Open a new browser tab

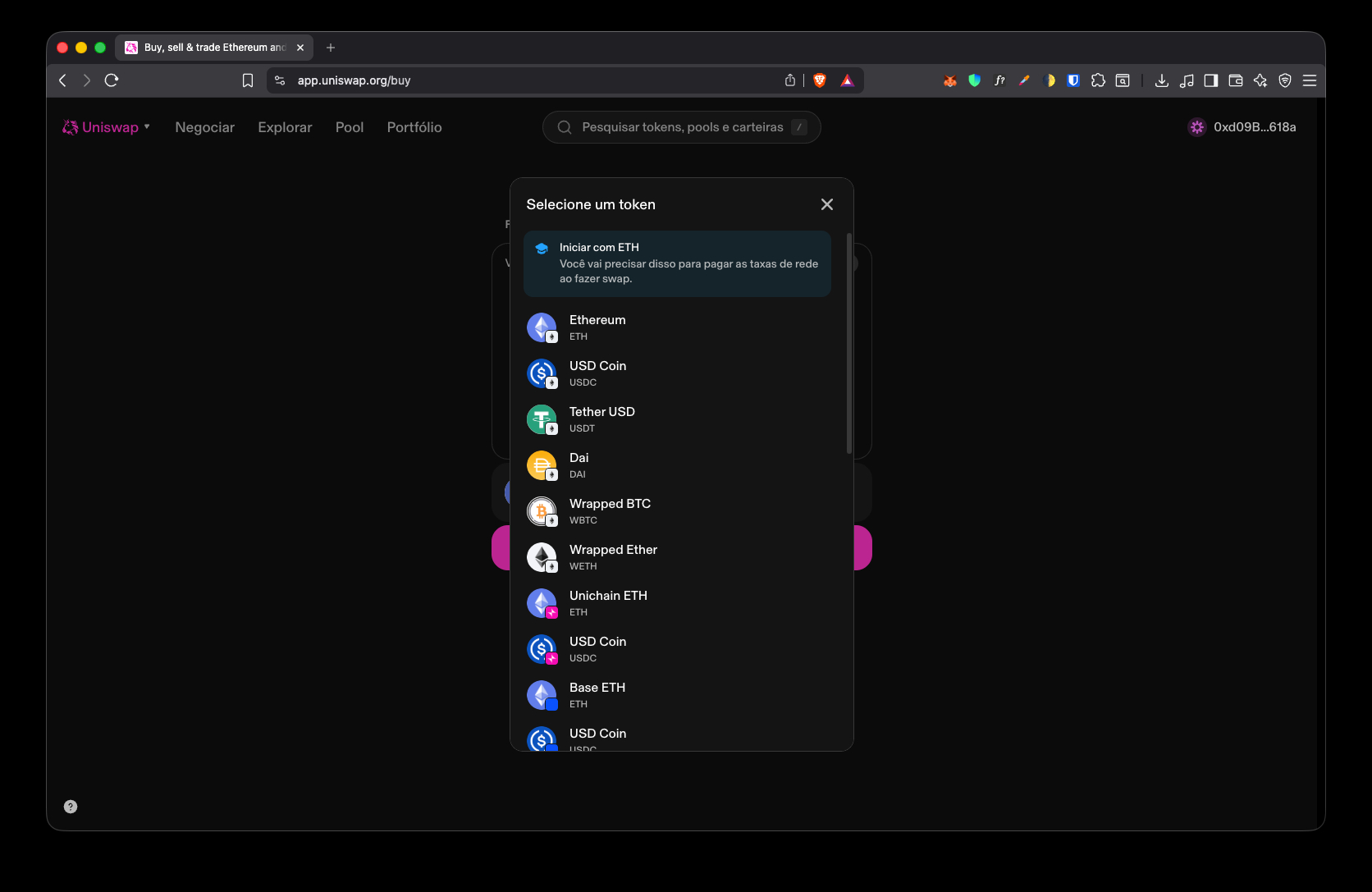(x=331, y=48)
